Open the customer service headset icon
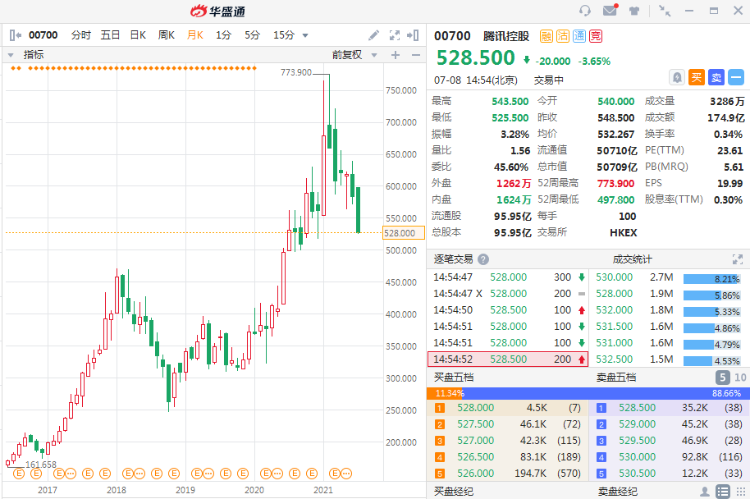This screenshot has height=499, width=750. tap(585, 11)
